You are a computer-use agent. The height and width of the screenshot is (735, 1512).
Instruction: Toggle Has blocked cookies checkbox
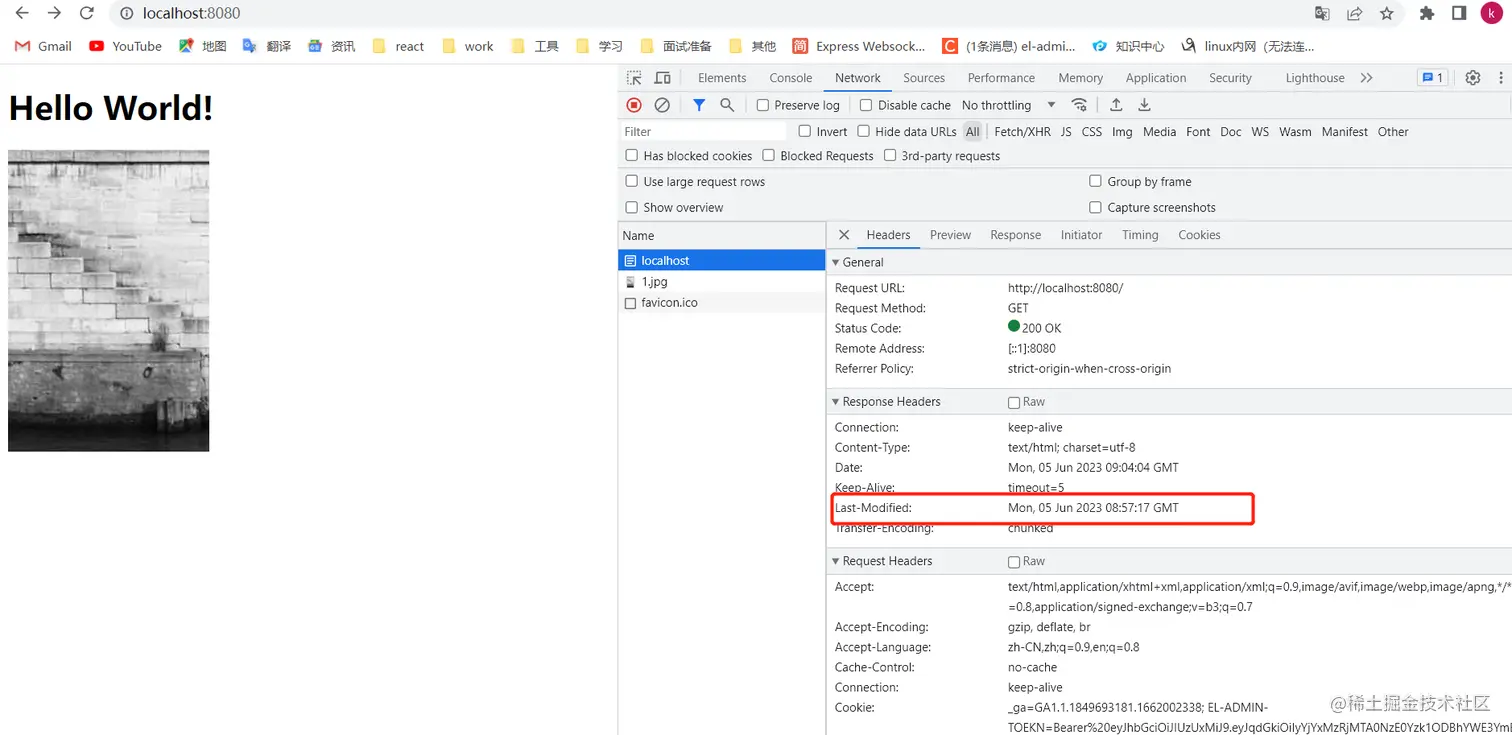632,155
